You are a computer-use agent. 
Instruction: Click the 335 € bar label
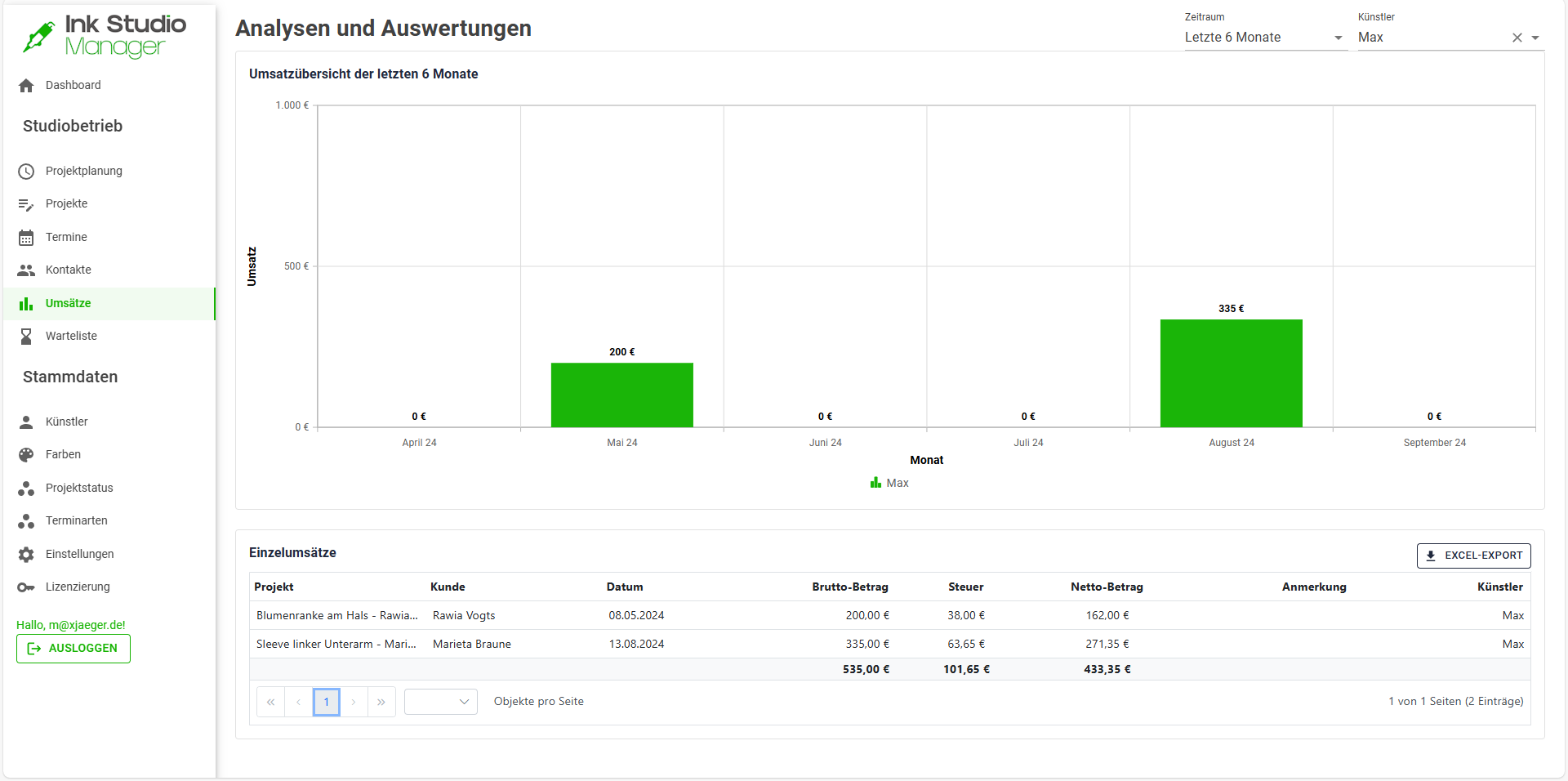pyautogui.click(x=1232, y=309)
